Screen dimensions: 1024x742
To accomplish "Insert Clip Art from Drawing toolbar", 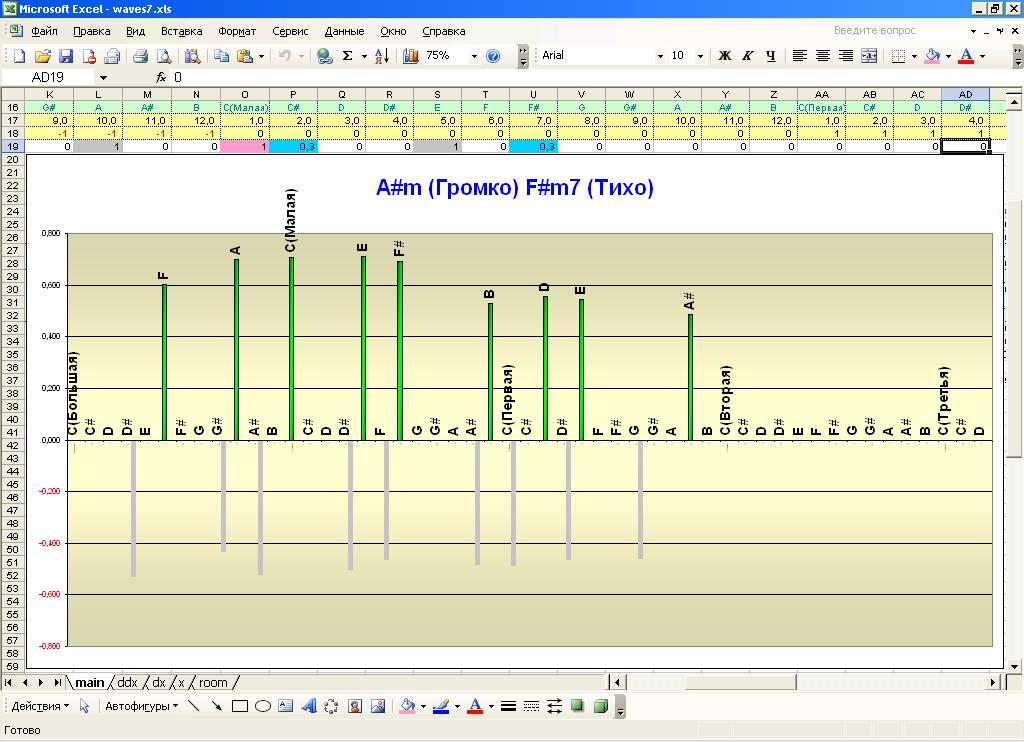I will [355, 706].
